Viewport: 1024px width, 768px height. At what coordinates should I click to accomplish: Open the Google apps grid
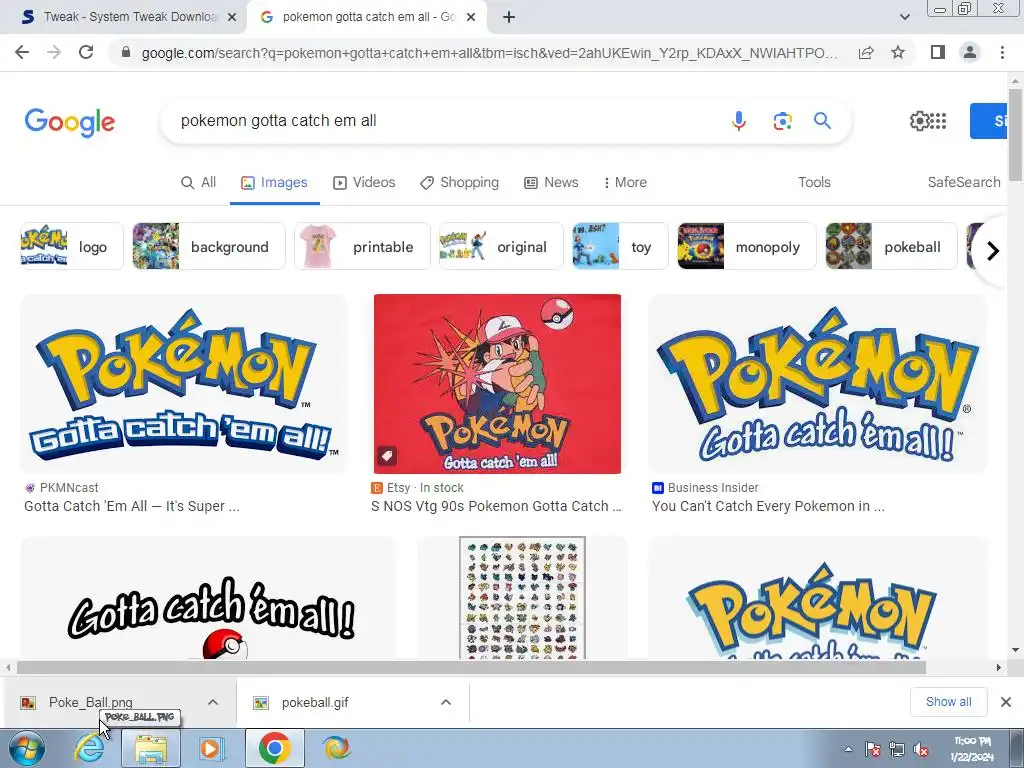[938, 121]
